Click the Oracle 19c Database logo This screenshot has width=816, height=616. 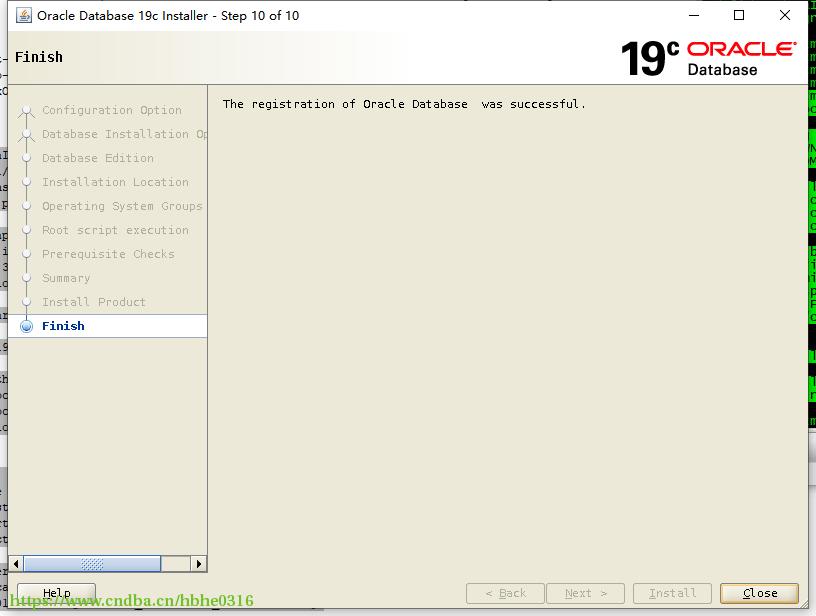click(x=709, y=58)
